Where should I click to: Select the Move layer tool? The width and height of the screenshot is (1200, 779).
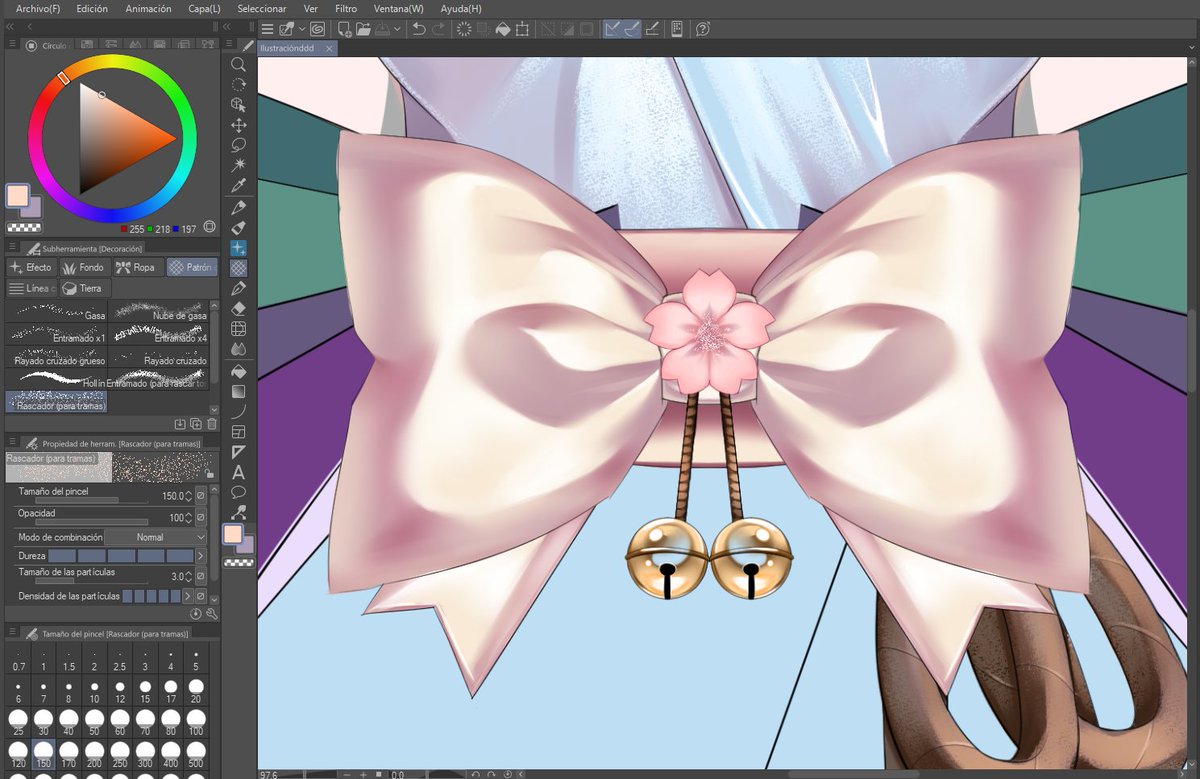point(238,125)
